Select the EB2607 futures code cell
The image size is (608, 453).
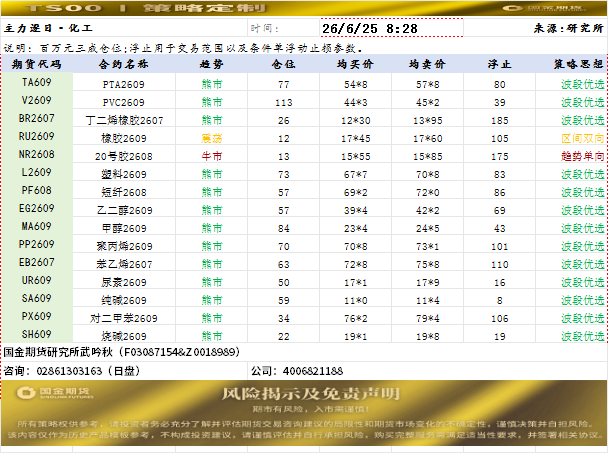pyautogui.click(x=36, y=262)
